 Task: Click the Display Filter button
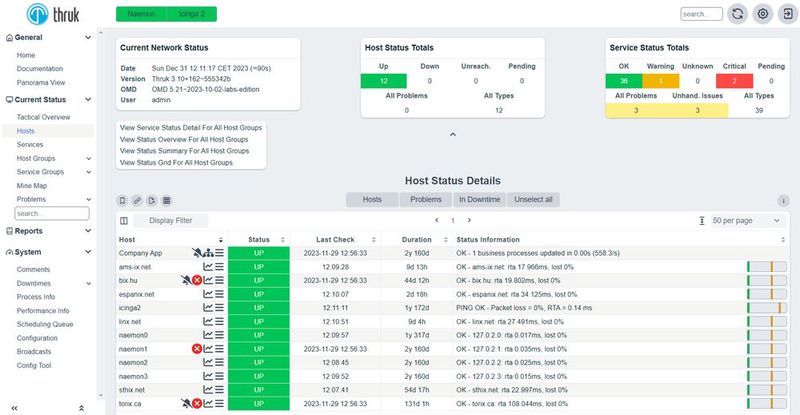click(x=170, y=221)
